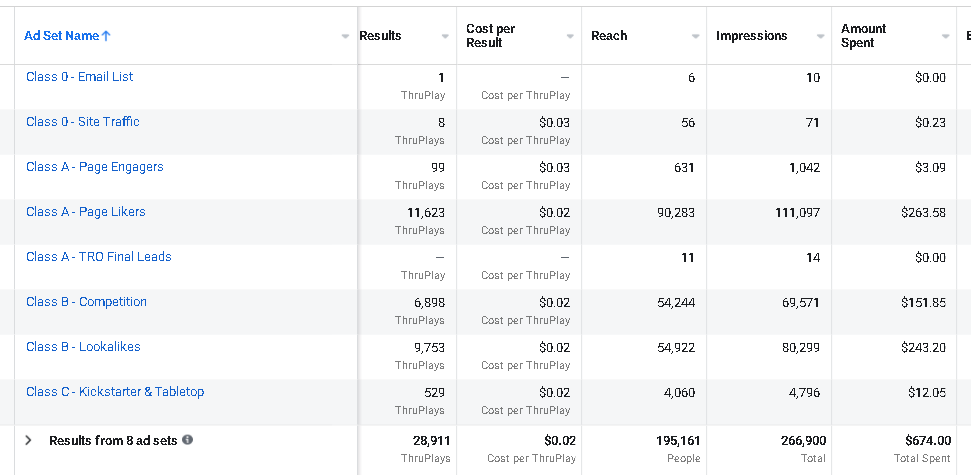Open the Class 0 - Site Traffic ad set
971x475 pixels.
(x=82, y=122)
